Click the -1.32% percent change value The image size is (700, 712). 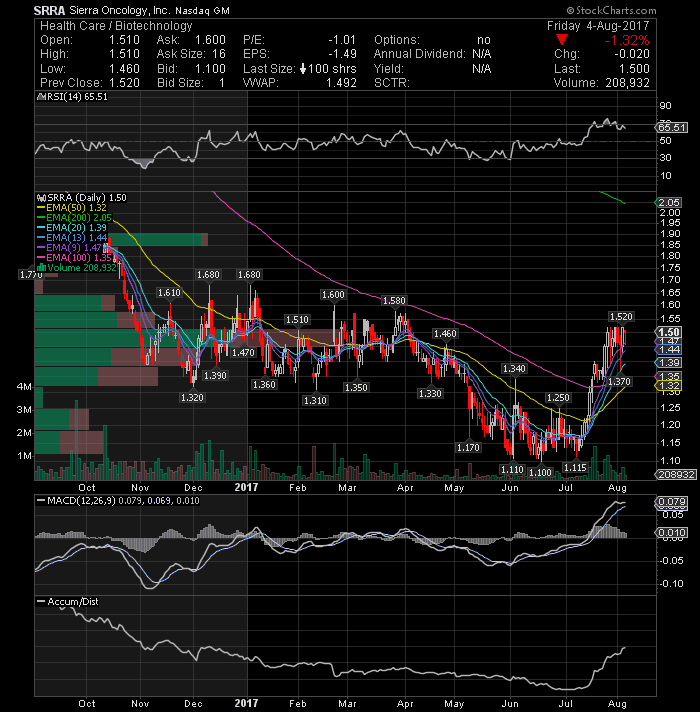626,40
